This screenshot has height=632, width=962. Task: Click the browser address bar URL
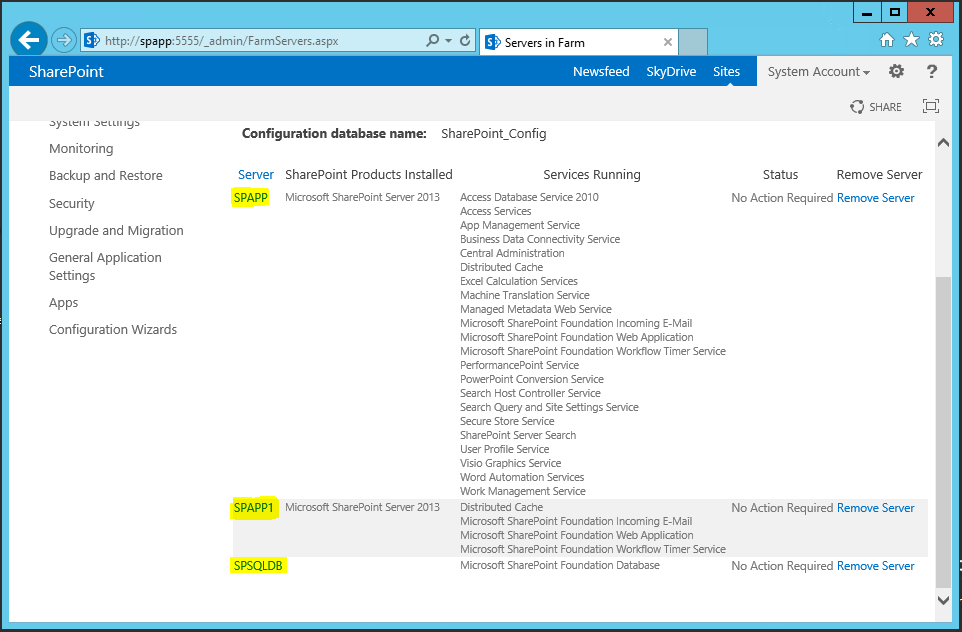(221, 41)
